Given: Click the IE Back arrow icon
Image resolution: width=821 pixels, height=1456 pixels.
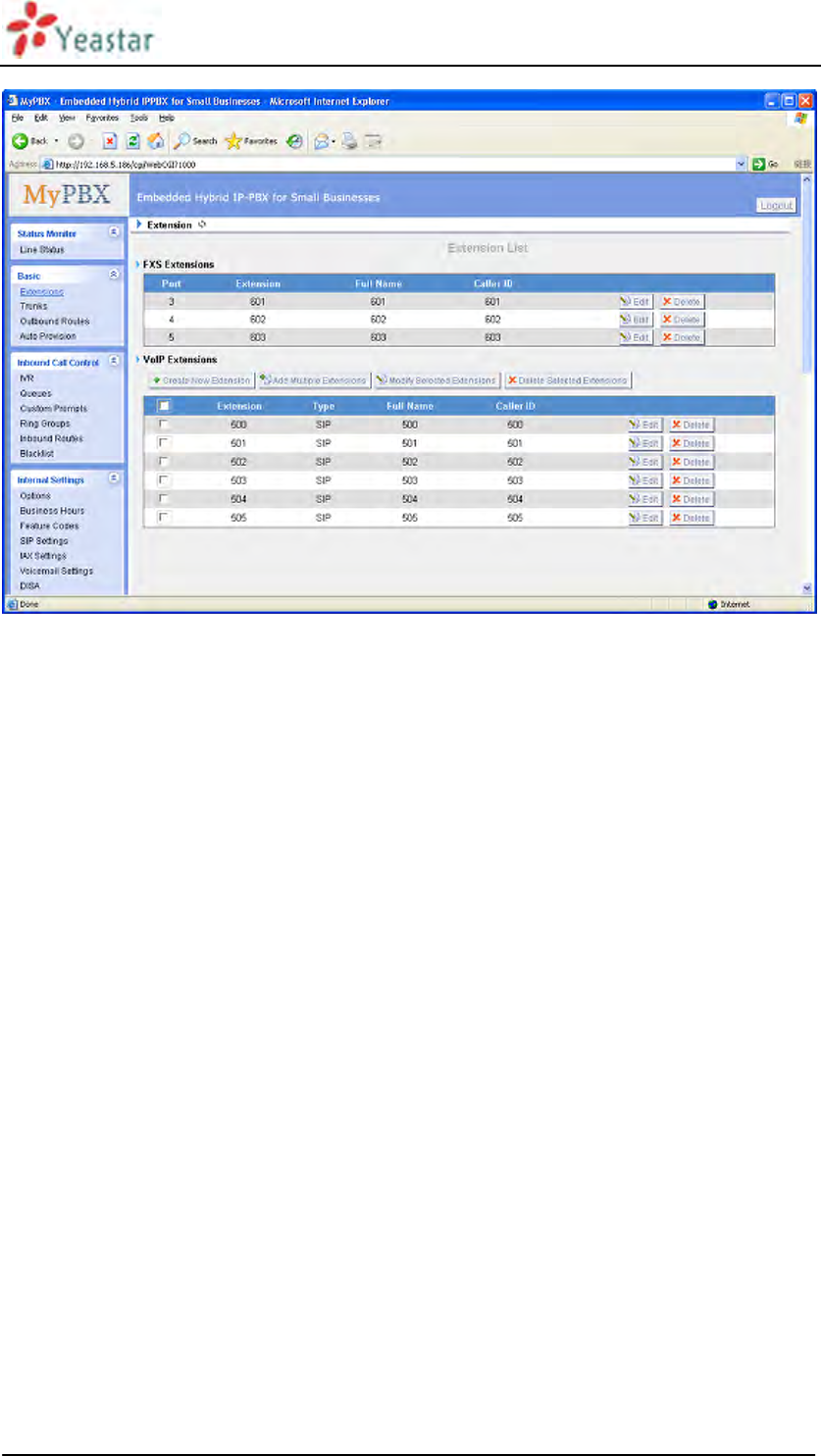Looking at the screenshot, I should (20, 141).
